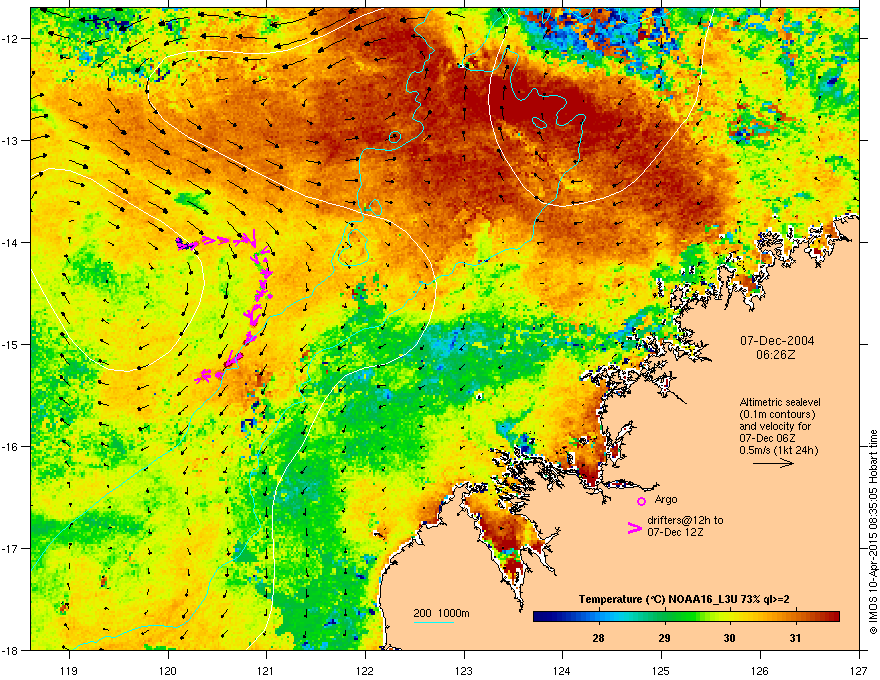
Task: Click the '200 1000m' depth label
Action: pos(441,613)
